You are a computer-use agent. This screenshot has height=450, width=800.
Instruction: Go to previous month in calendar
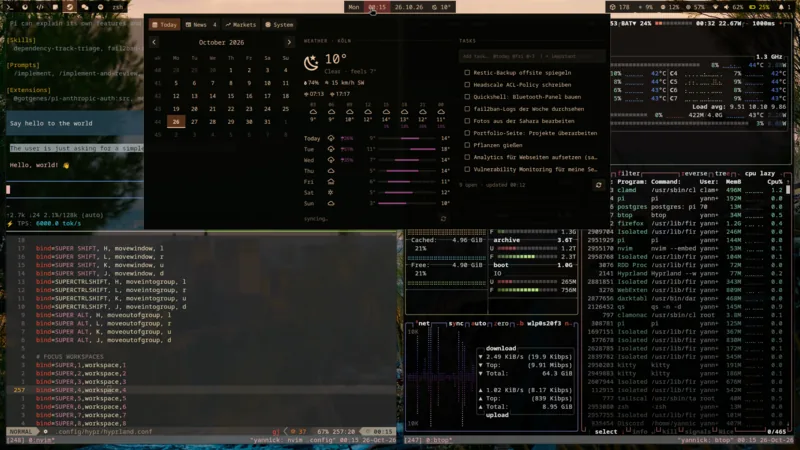point(154,42)
